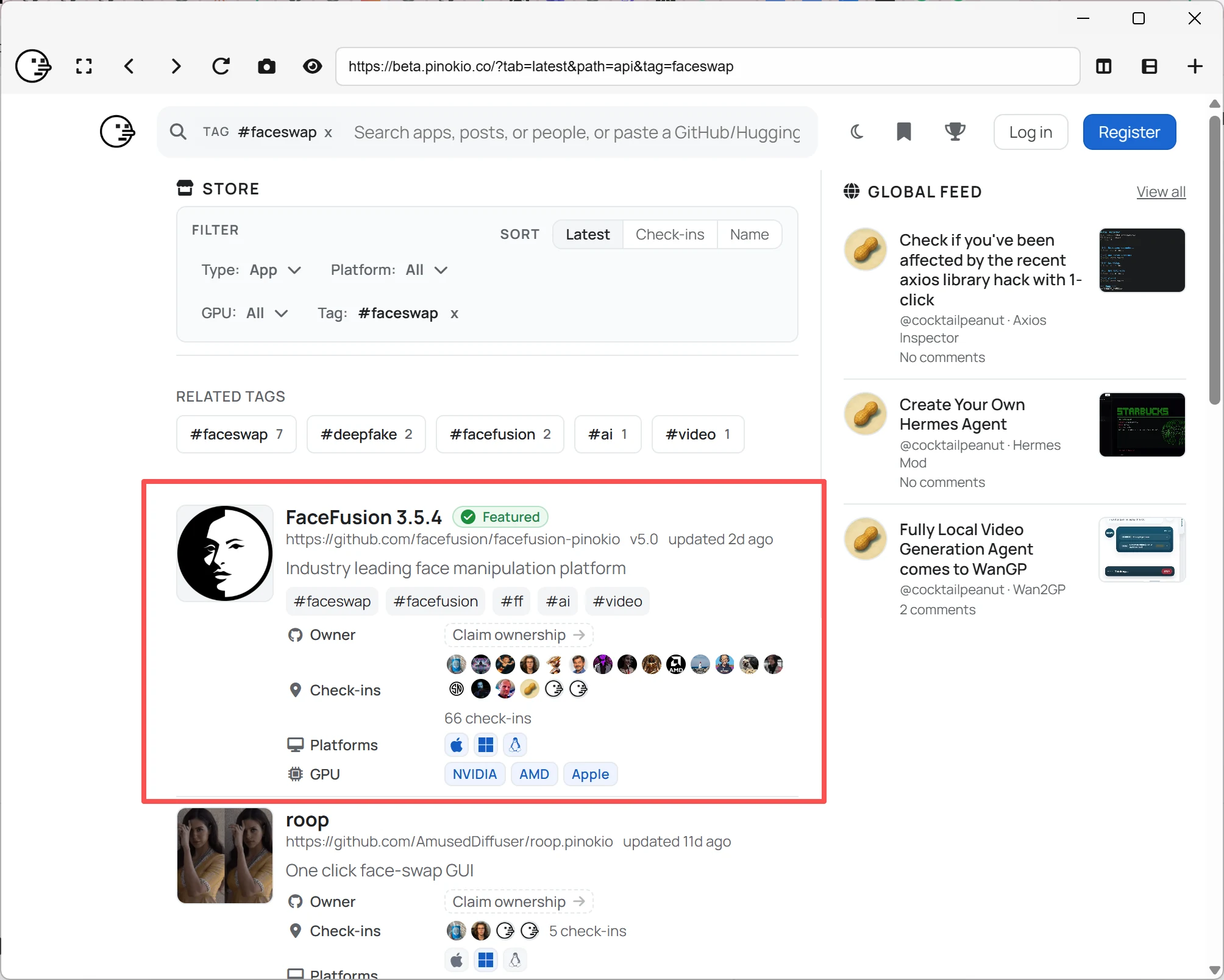Open bookmarks via the bookmark icon
Viewport: 1224px width, 980px height.
tap(904, 132)
